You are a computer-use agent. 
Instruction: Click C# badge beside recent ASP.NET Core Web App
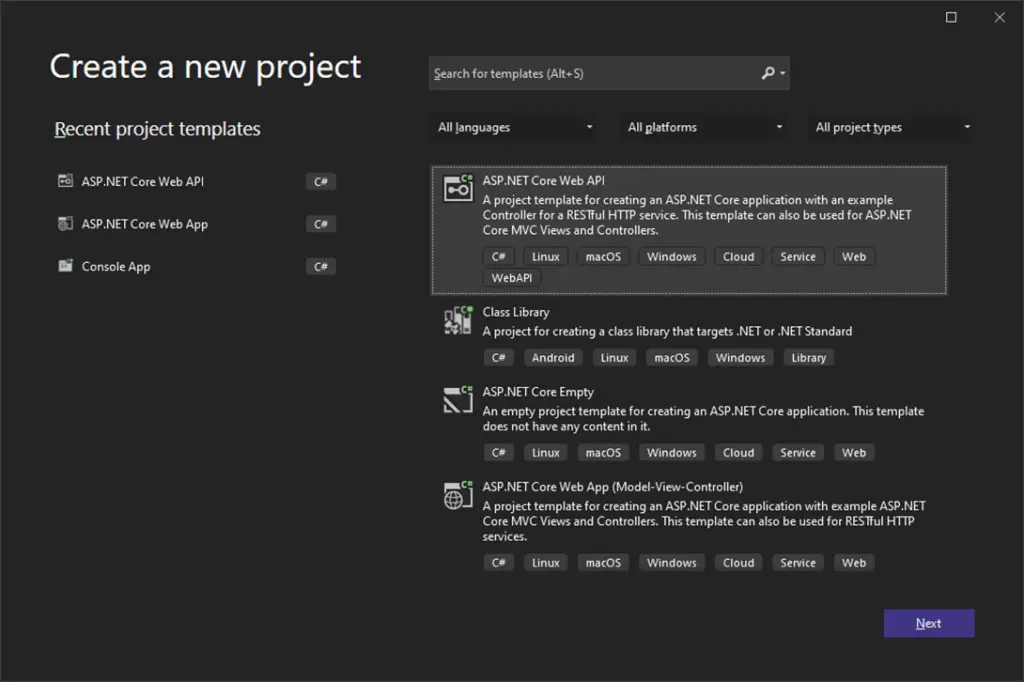coord(321,224)
